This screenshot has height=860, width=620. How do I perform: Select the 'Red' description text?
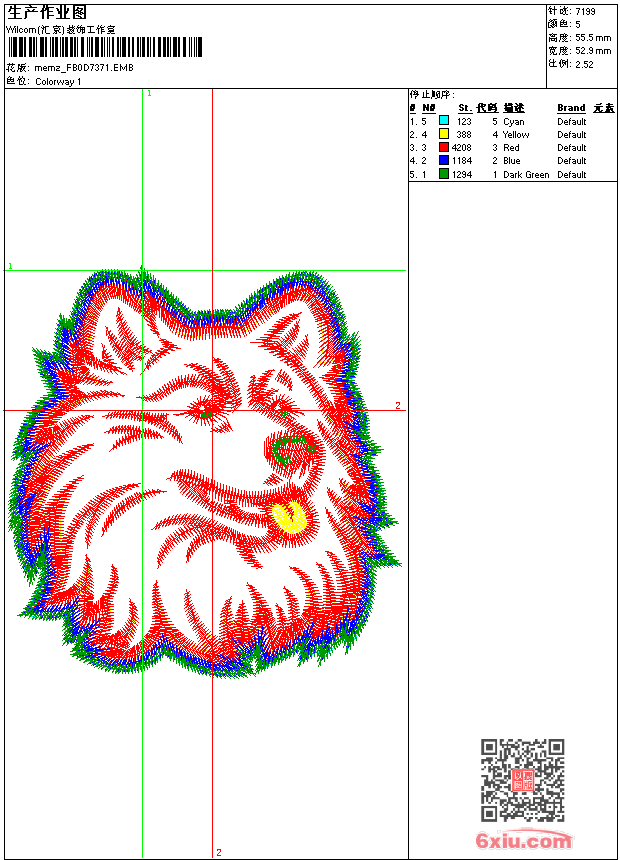(x=511, y=148)
